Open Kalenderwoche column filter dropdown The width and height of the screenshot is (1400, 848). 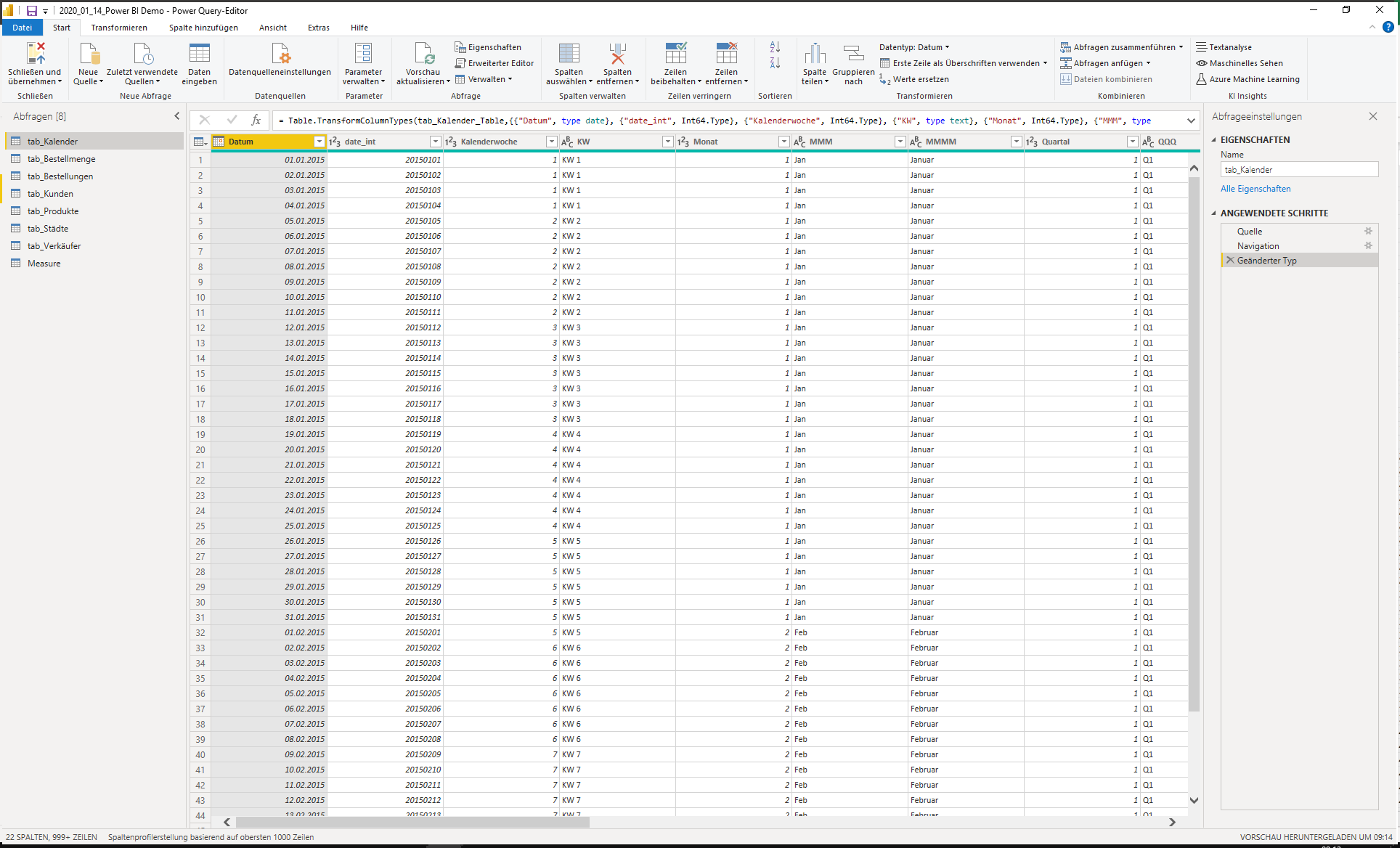551,142
